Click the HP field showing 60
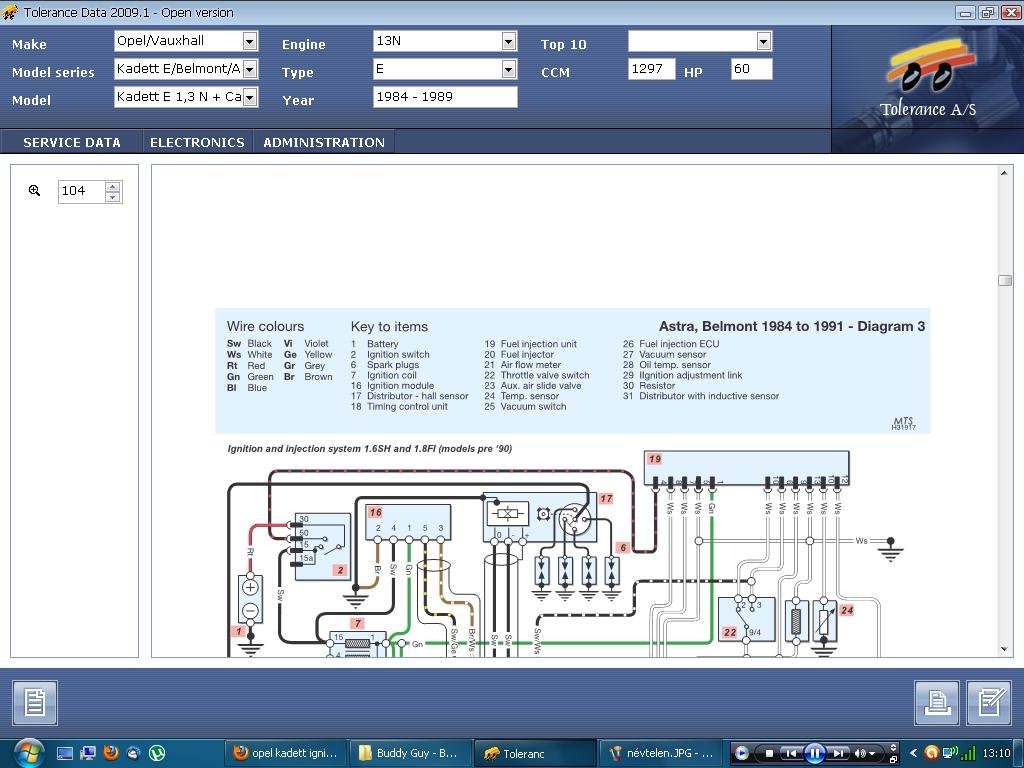The image size is (1024, 768). tap(752, 69)
